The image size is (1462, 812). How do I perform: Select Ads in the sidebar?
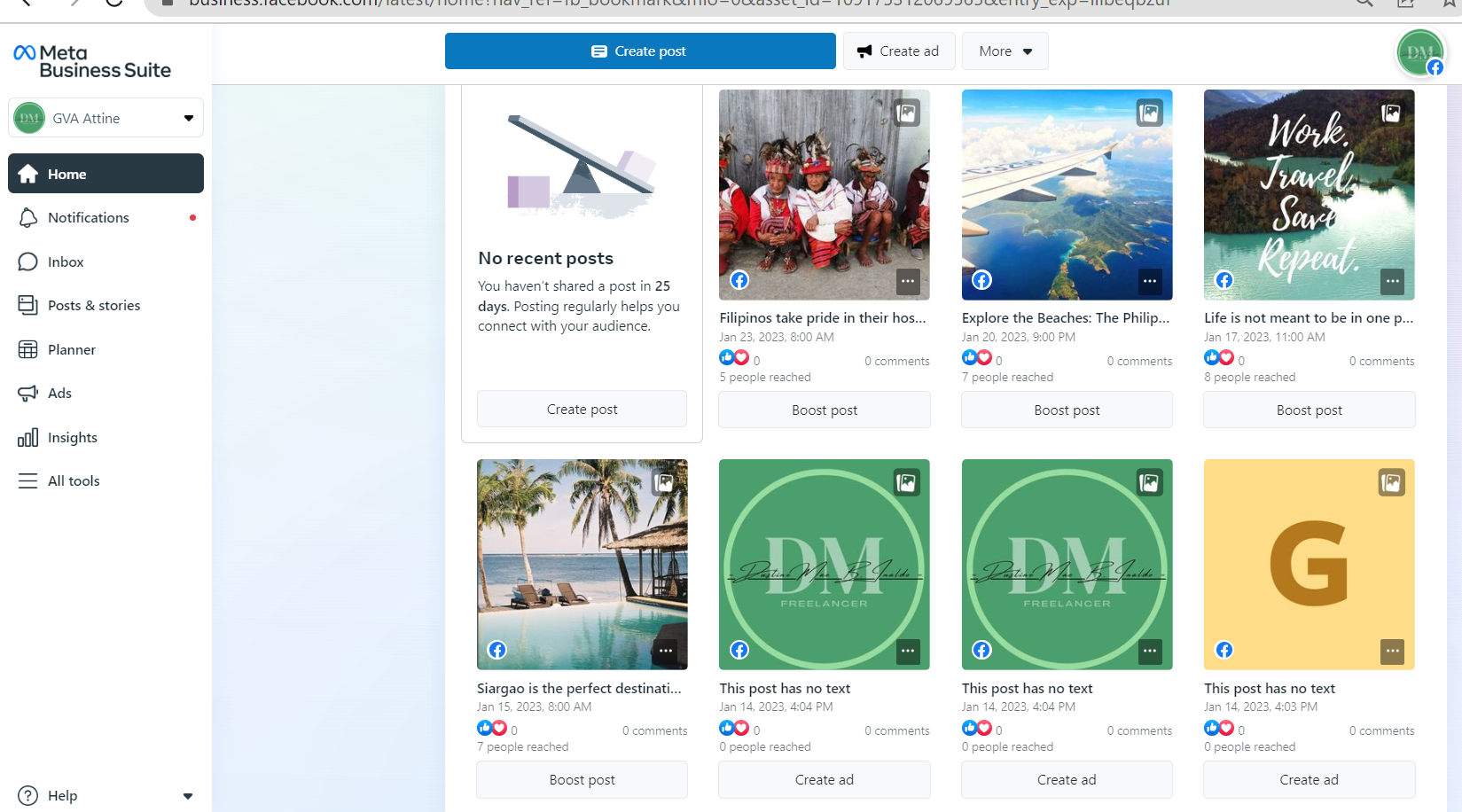106,394
